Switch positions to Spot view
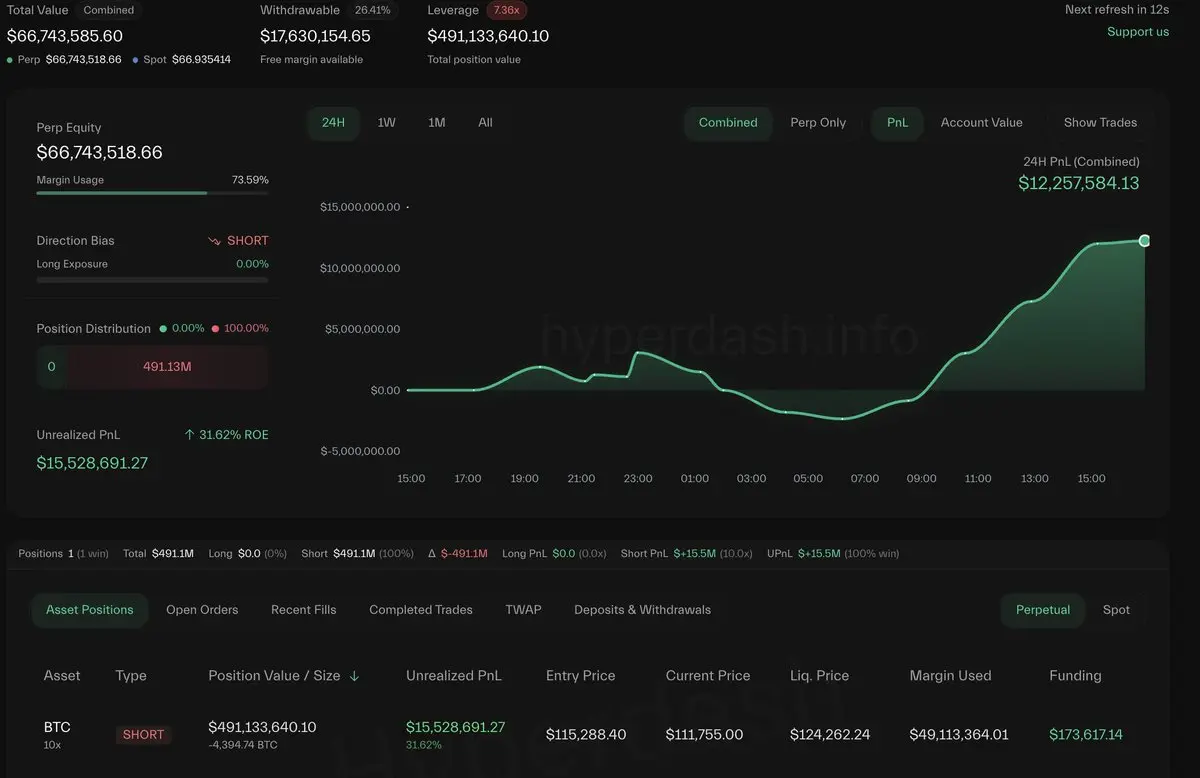This screenshot has height=778, width=1200. point(1116,610)
